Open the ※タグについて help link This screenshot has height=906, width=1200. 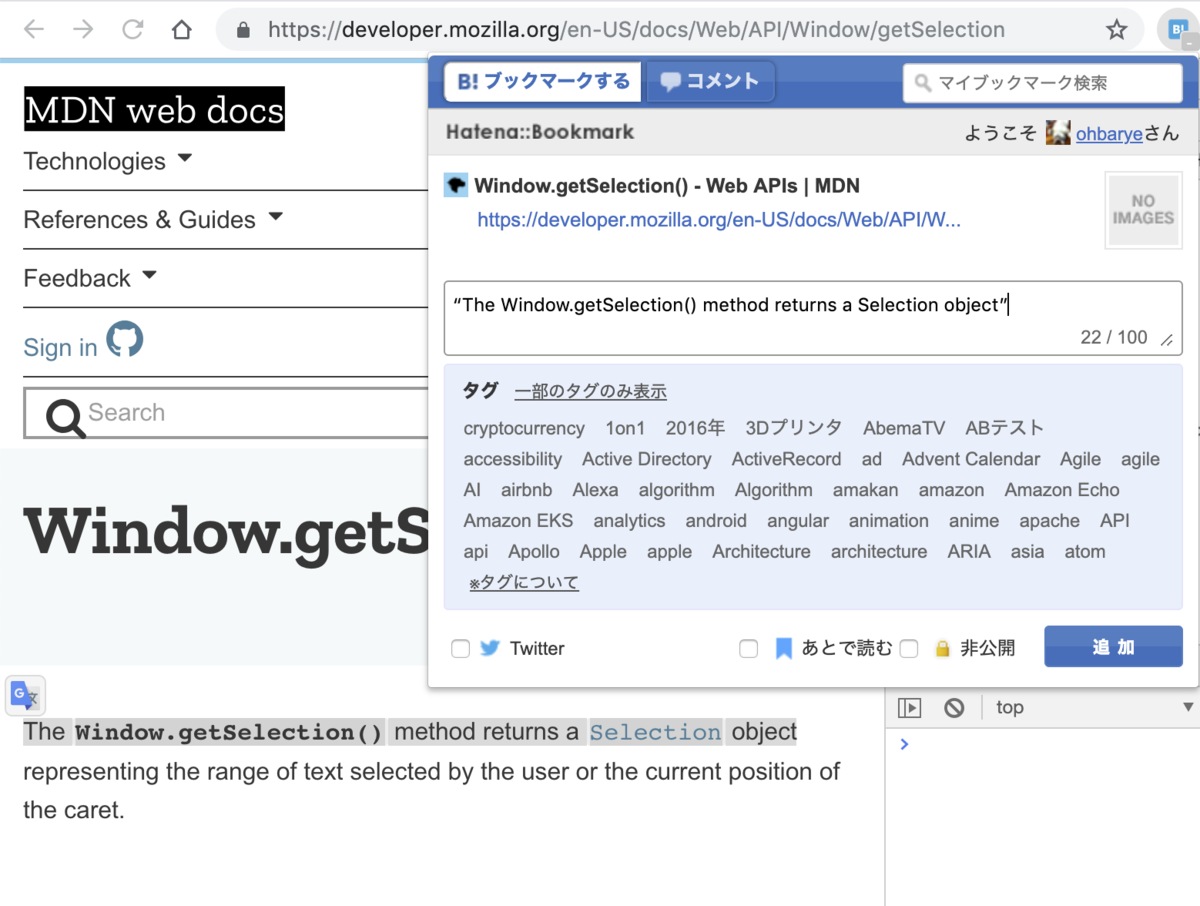pos(524,583)
